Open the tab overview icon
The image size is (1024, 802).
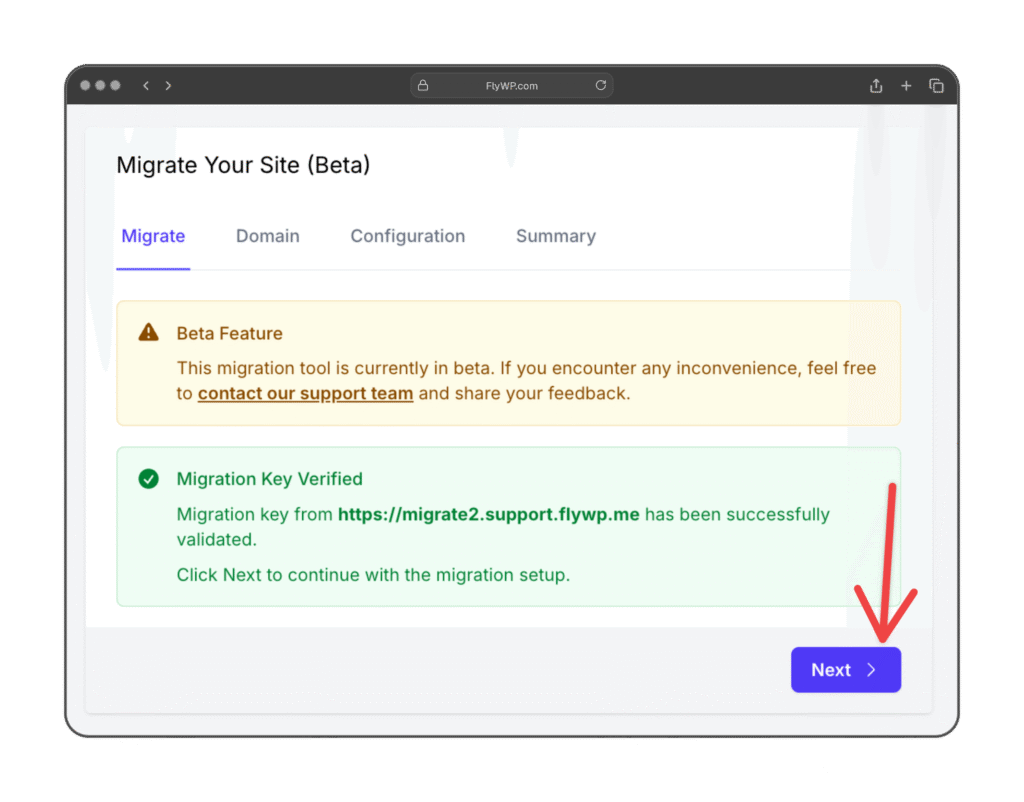point(936,86)
